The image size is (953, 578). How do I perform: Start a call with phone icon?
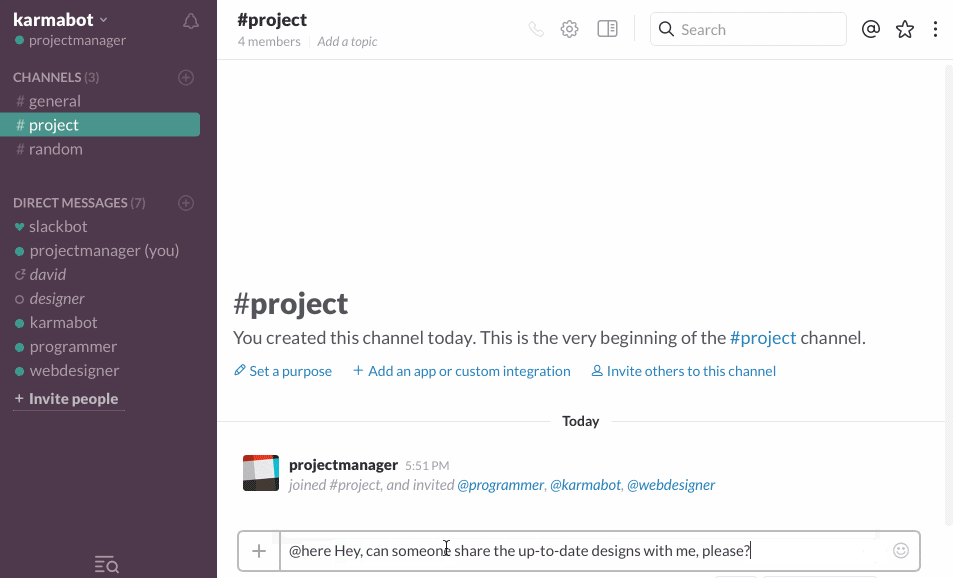point(537,29)
